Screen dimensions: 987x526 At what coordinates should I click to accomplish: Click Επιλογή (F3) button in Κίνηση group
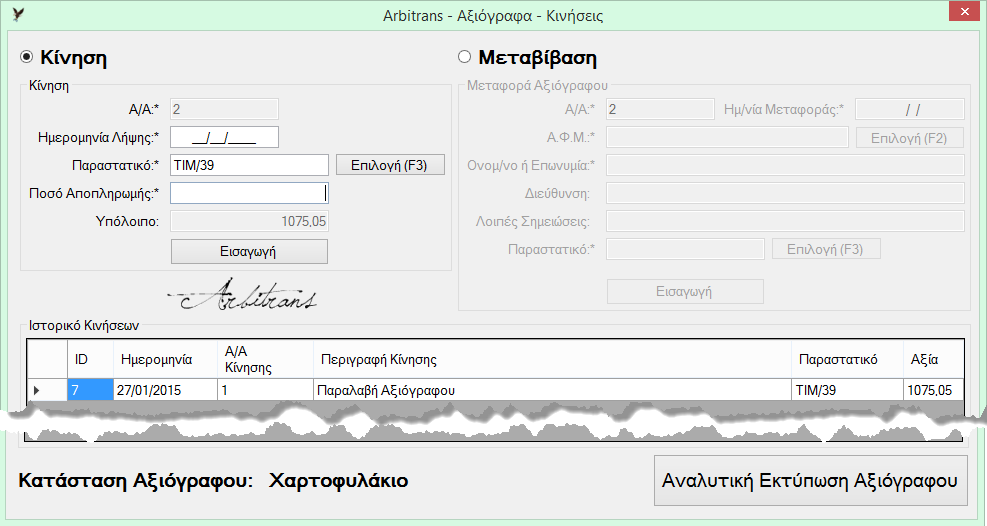(390, 165)
